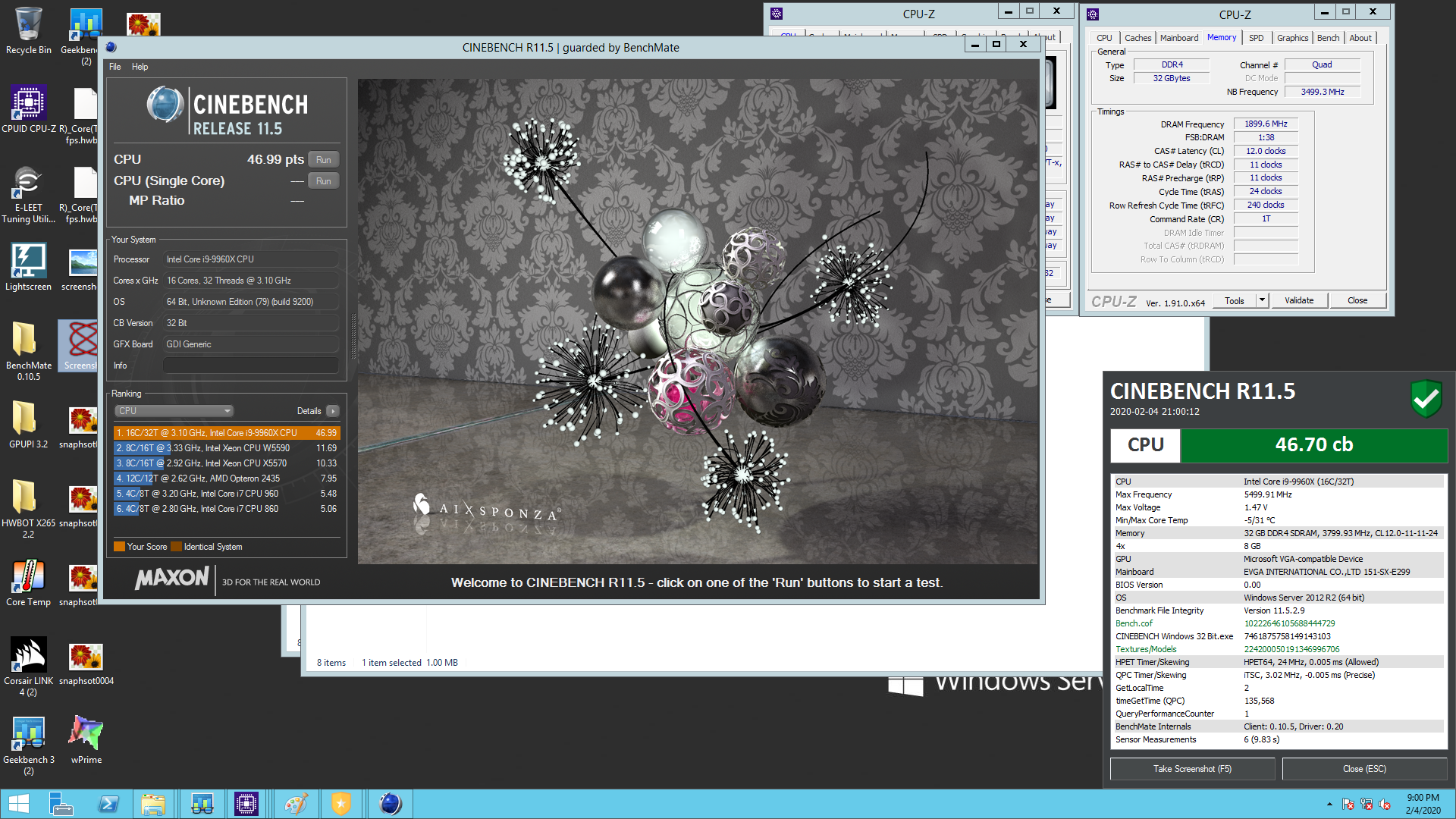Click the 46.70 cb green score bar
Screen dimensions: 1456x819
click(1313, 445)
